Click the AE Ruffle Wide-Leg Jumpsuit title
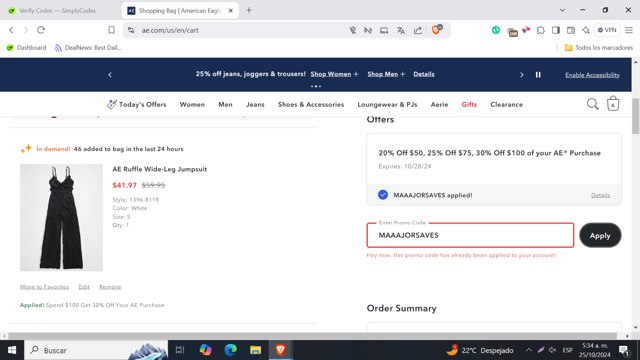The image size is (640, 360). [x=160, y=169]
